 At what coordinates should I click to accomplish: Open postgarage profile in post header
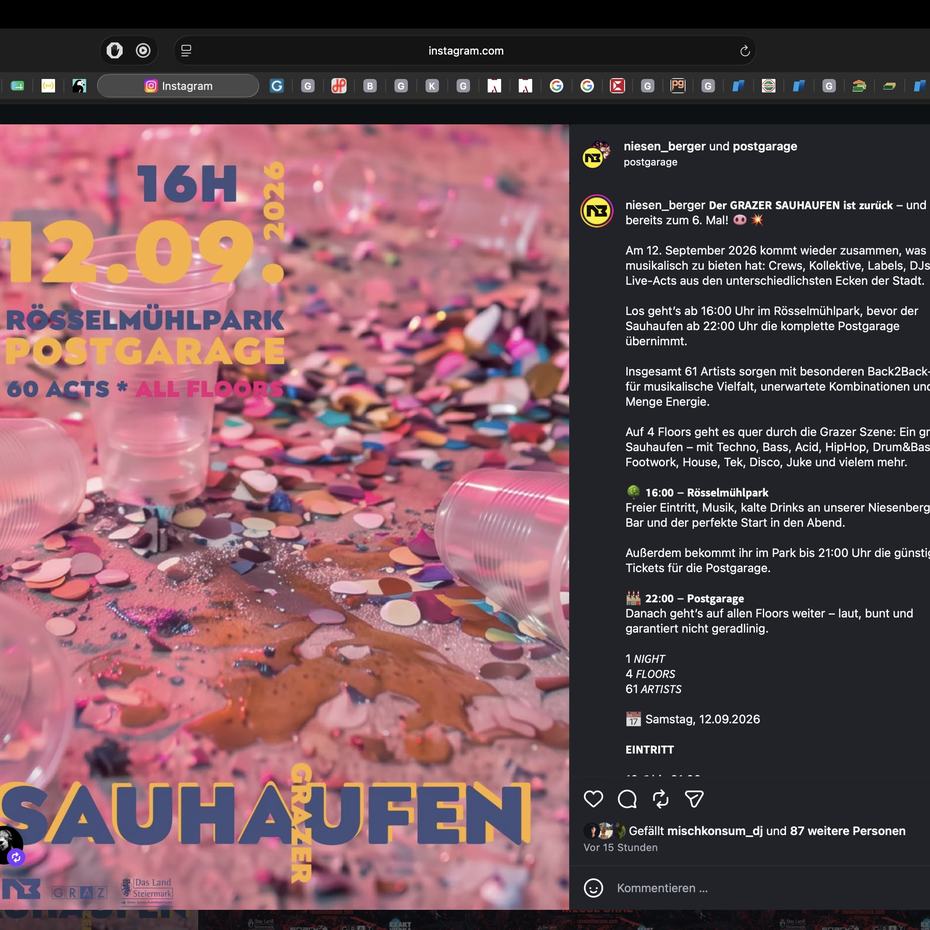(x=765, y=146)
